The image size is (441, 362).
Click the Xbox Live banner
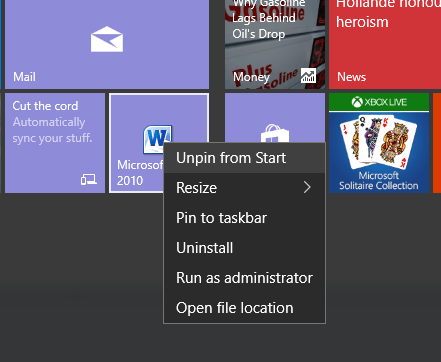coord(379,102)
